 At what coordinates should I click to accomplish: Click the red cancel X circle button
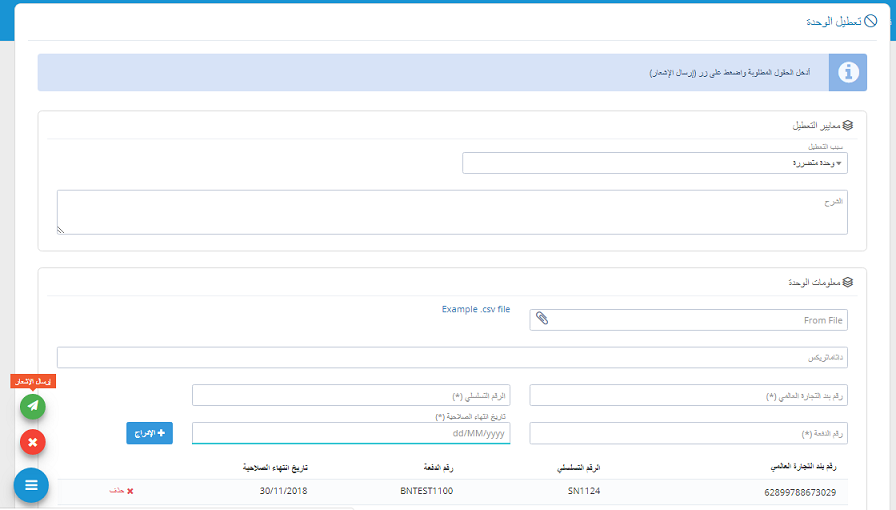pos(33,441)
